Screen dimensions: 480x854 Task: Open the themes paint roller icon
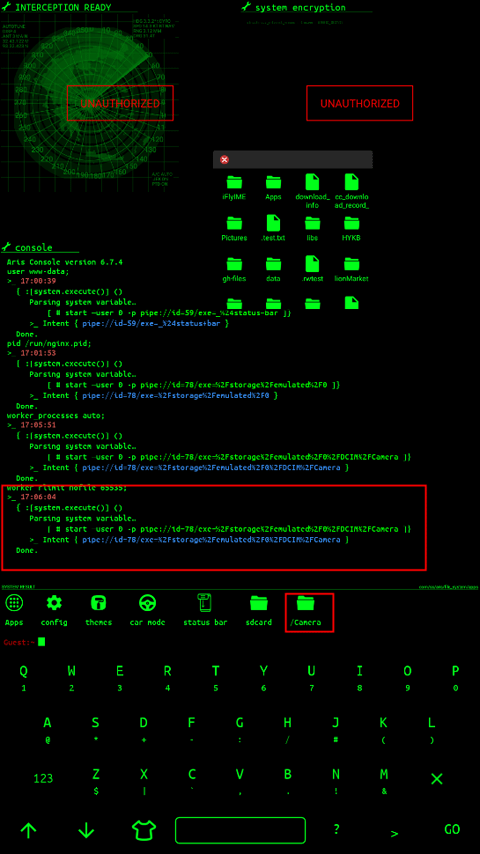(99, 603)
